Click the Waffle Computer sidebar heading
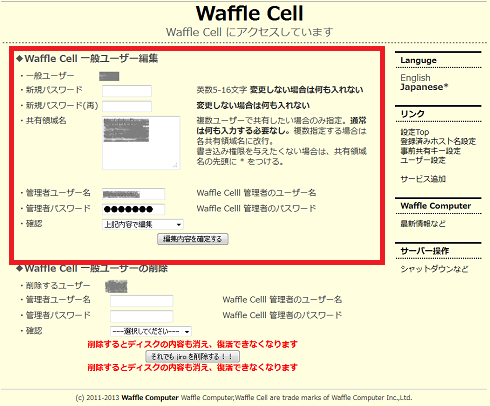 (x=436, y=206)
